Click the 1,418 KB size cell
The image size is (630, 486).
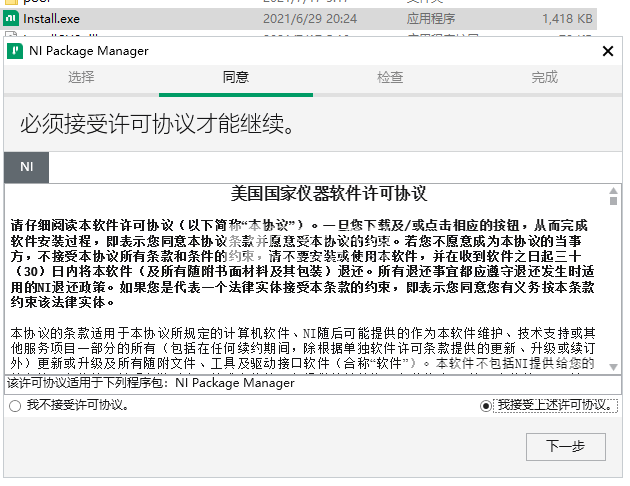point(567,19)
